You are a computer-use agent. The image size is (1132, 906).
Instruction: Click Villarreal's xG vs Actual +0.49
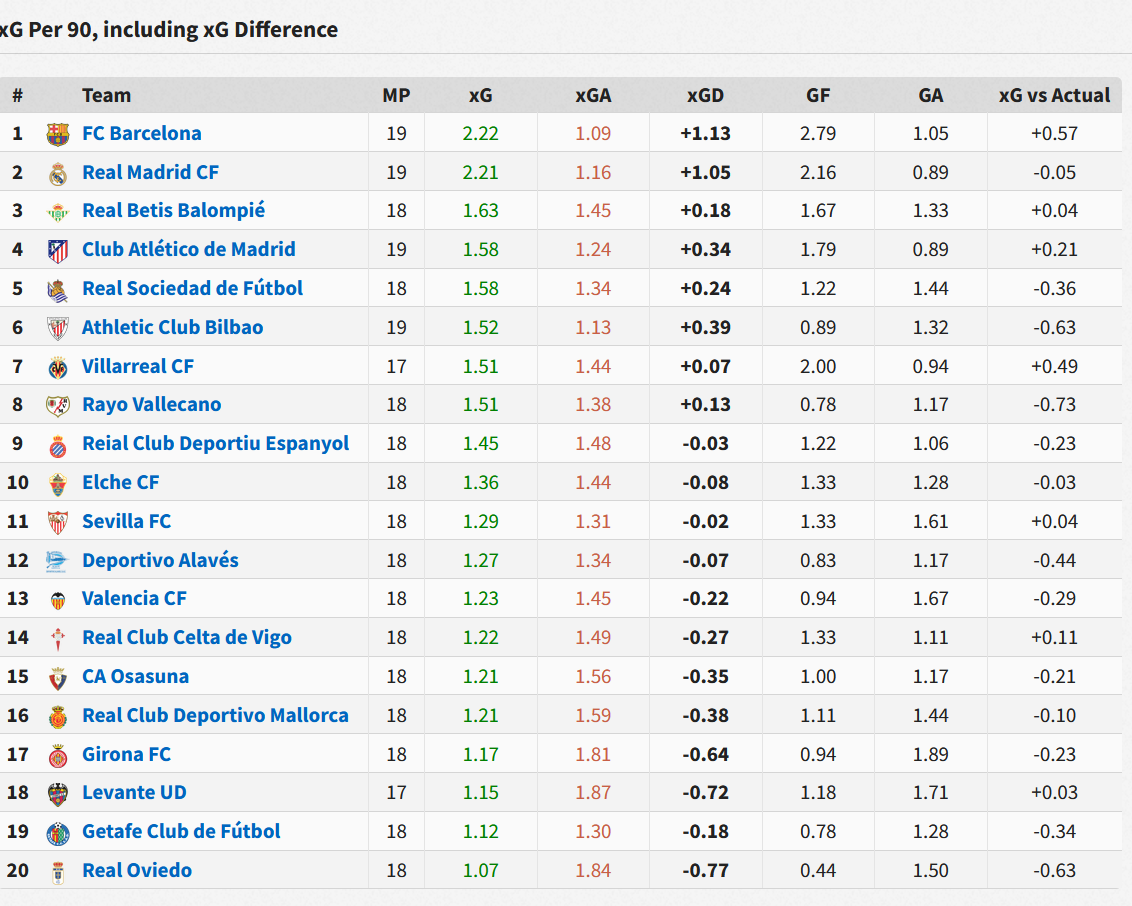click(1054, 367)
